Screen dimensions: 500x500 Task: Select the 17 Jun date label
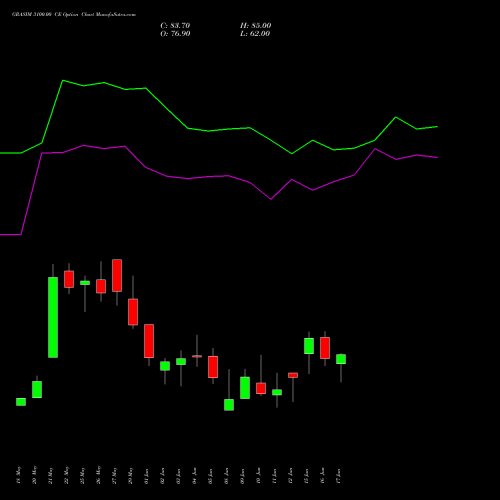[339, 476]
